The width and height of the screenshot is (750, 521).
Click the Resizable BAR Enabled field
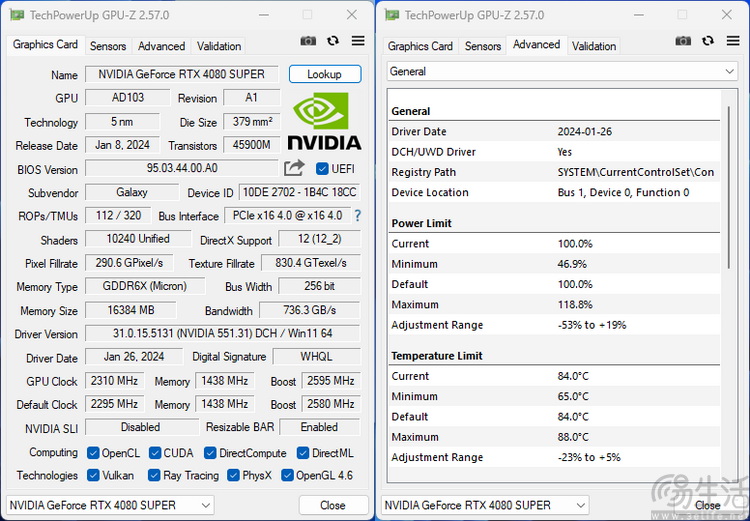pos(320,427)
